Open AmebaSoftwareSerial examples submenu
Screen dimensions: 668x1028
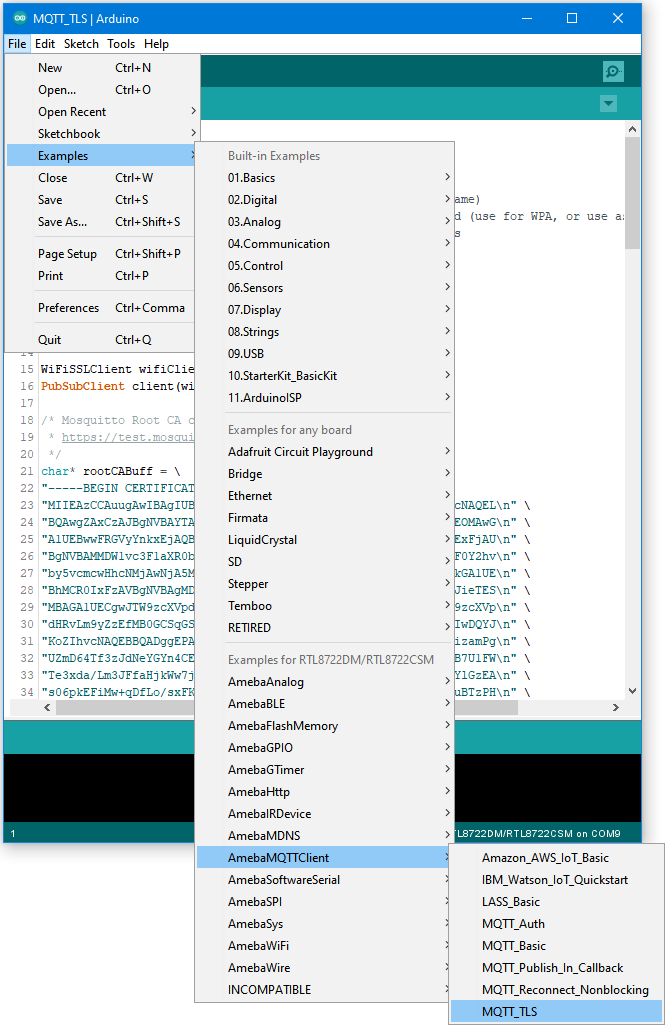[324, 879]
